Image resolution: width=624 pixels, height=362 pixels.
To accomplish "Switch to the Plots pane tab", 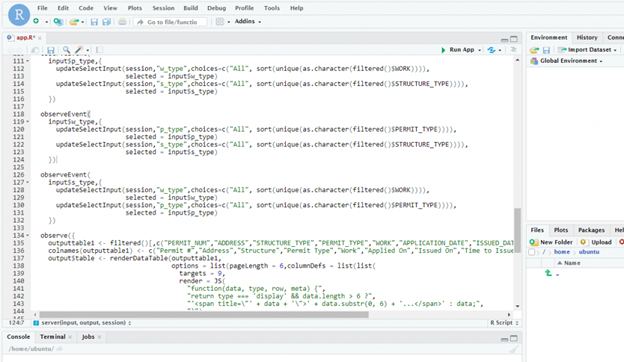I will [x=561, y=230].
